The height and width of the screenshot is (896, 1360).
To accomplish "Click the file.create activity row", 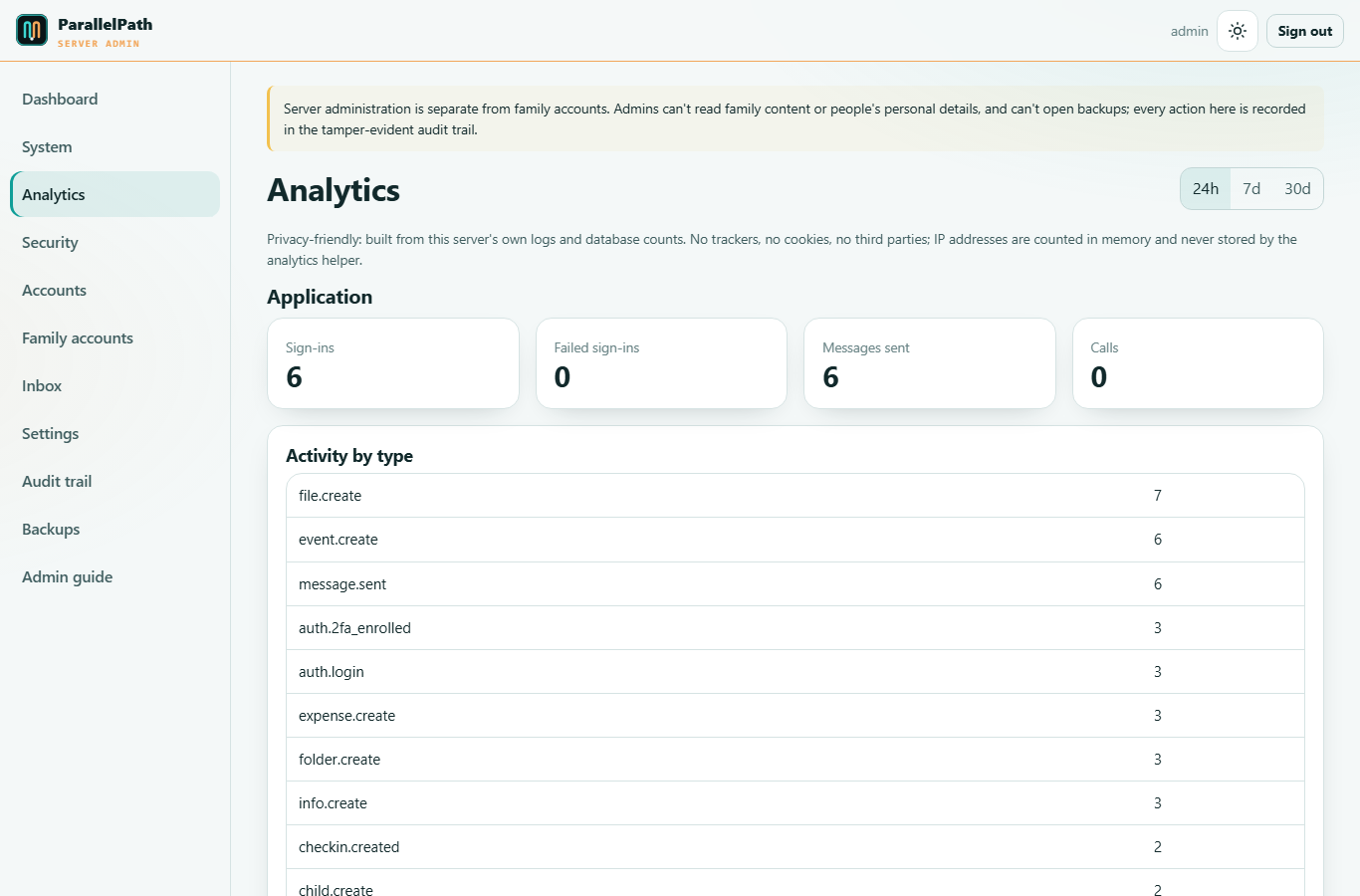I will [x=795, y=496].
